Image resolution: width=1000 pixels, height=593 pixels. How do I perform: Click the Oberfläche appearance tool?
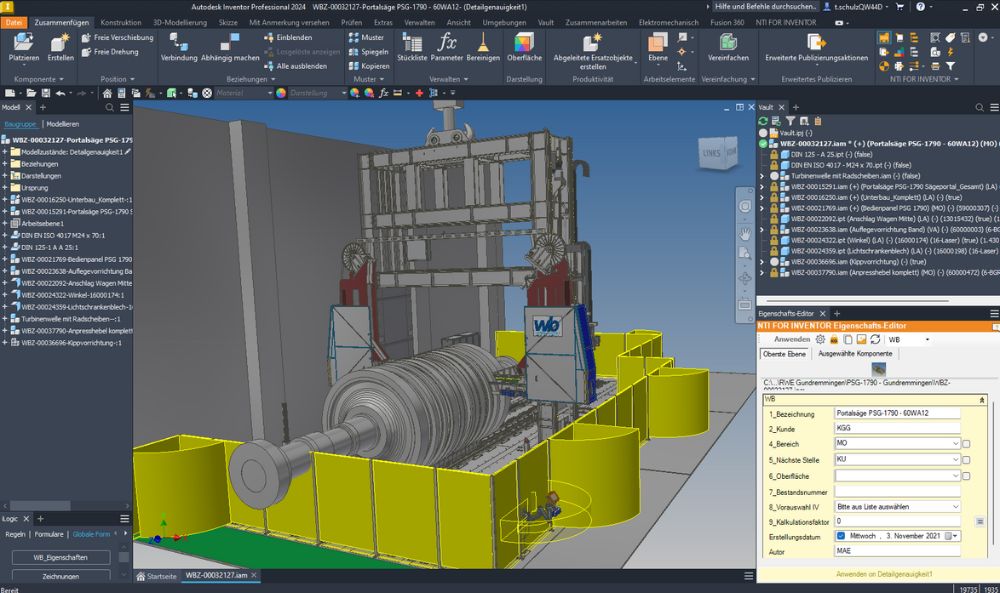click(524, 47)
